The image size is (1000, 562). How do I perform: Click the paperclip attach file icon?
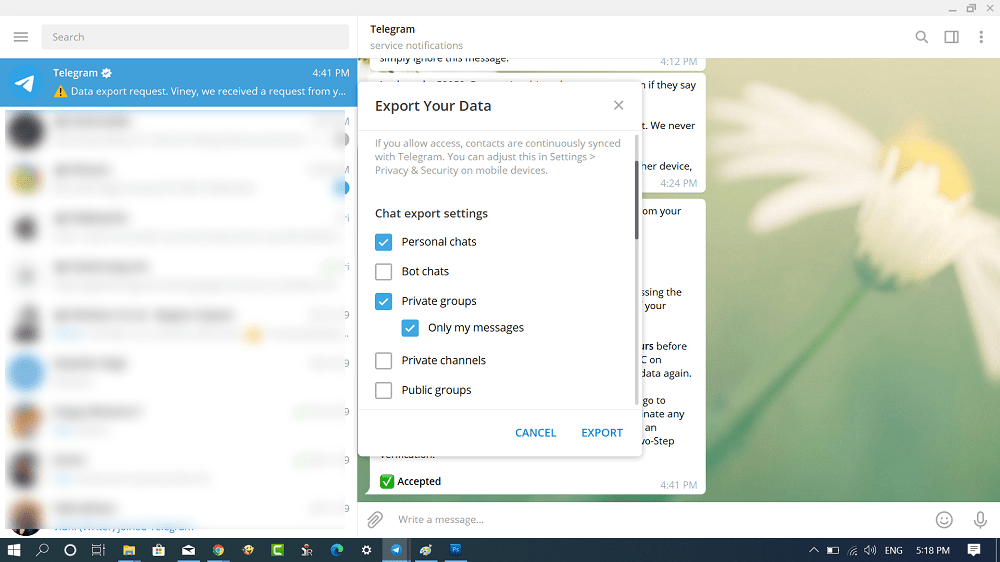pyautogui.click(x=375, y=519)
